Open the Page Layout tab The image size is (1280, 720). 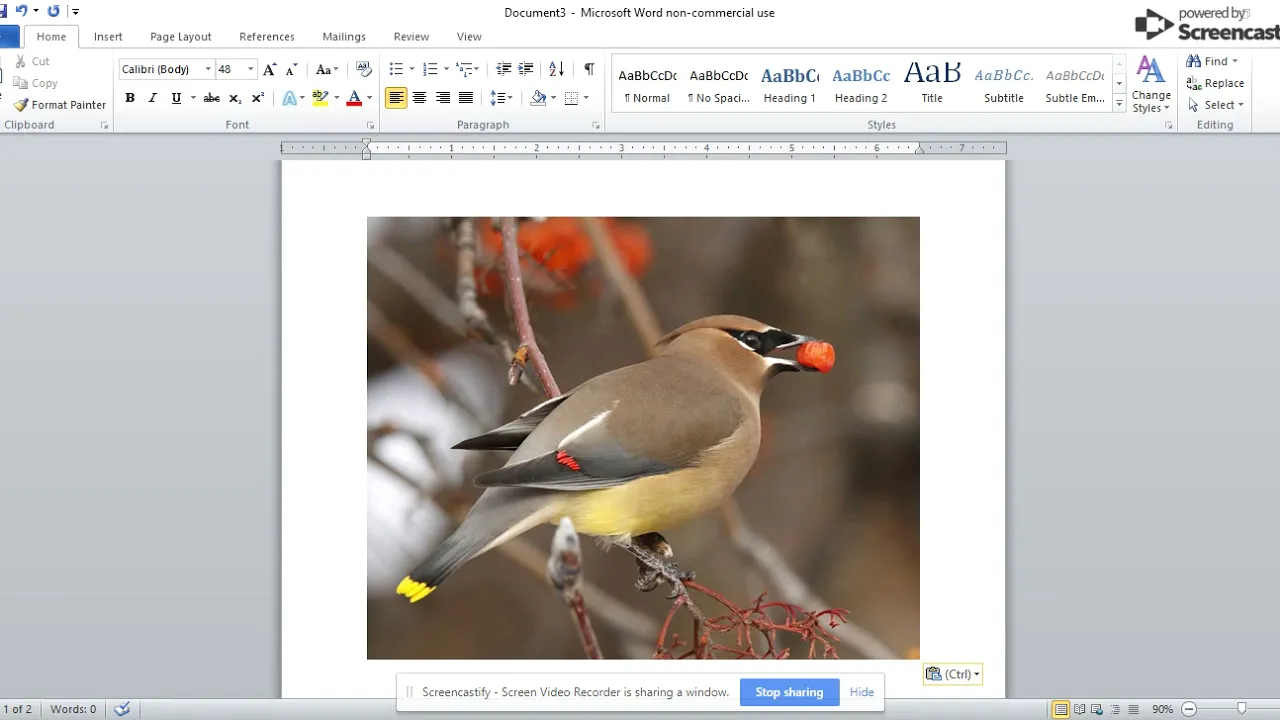pos(181,37)
